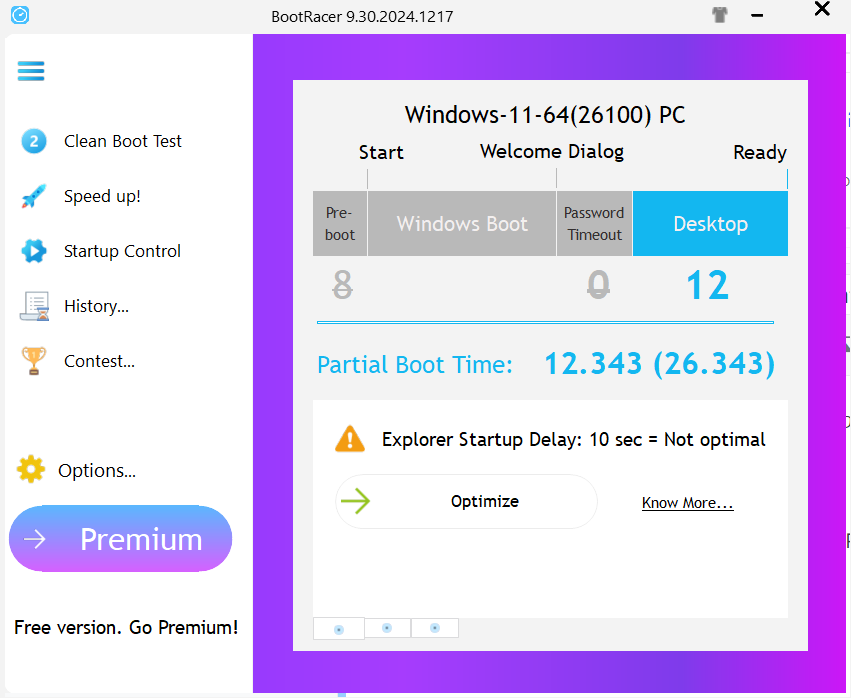Click the Contest trophy icon

34,361
